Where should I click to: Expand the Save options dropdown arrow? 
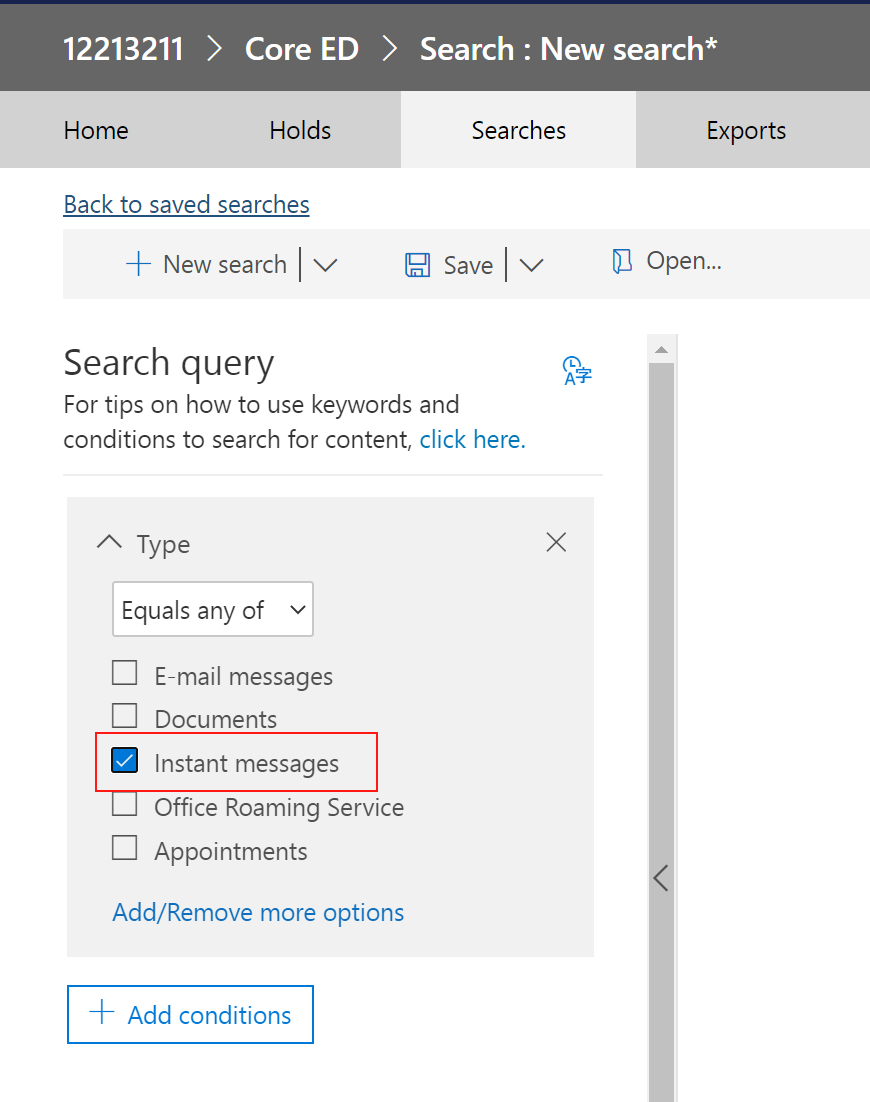point(531,265)
